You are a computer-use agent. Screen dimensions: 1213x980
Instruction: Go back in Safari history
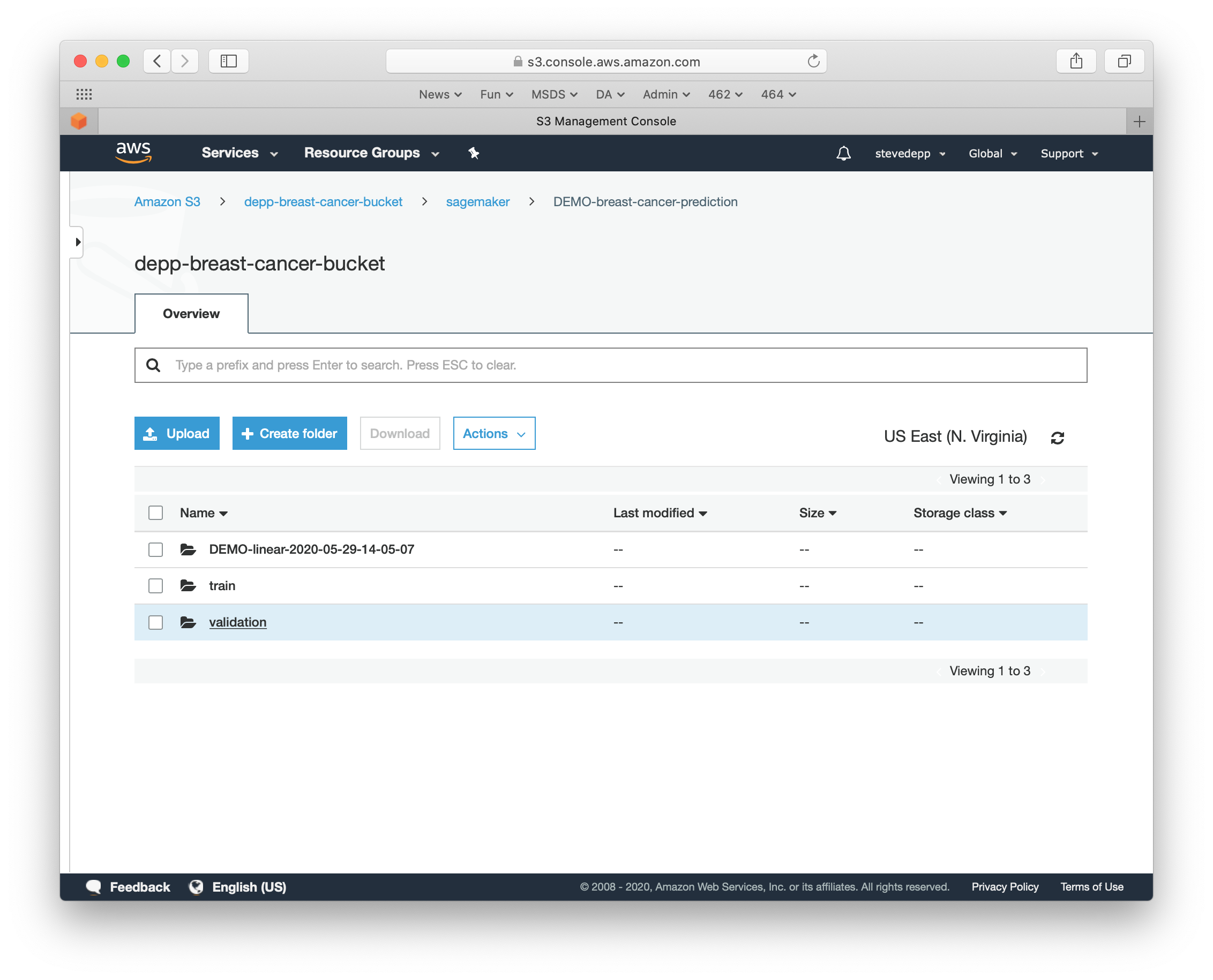click(x=158, y=61)
